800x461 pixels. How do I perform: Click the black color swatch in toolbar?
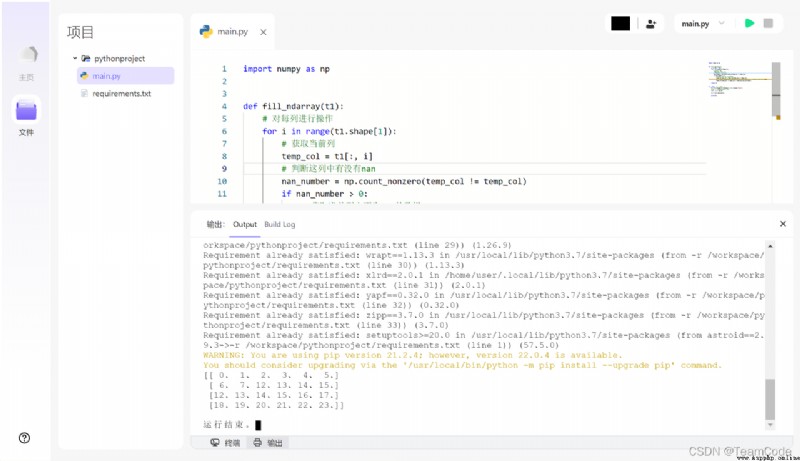click(x=620, y=23)
